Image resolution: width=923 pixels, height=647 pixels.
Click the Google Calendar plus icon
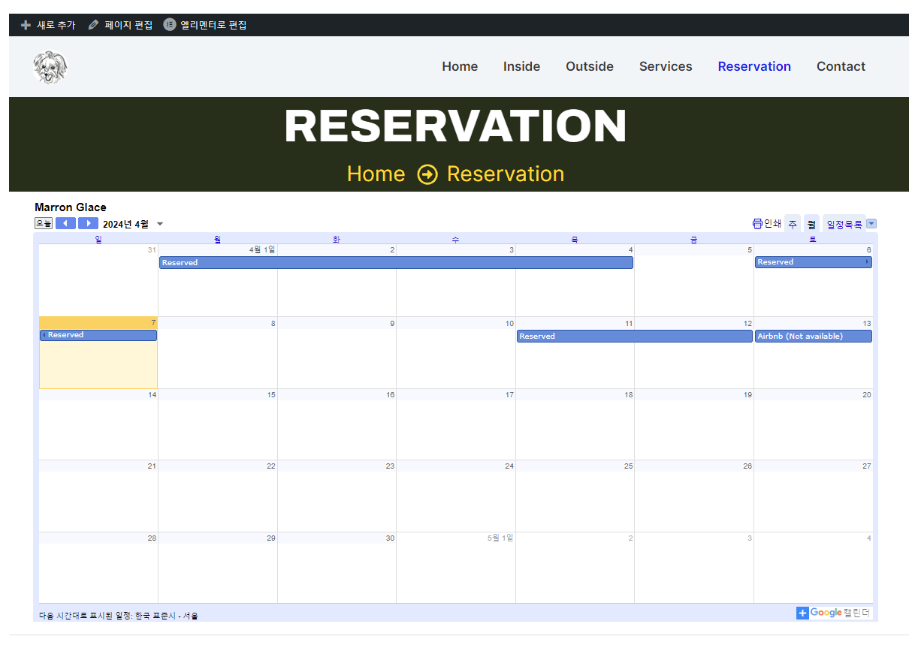802,613
